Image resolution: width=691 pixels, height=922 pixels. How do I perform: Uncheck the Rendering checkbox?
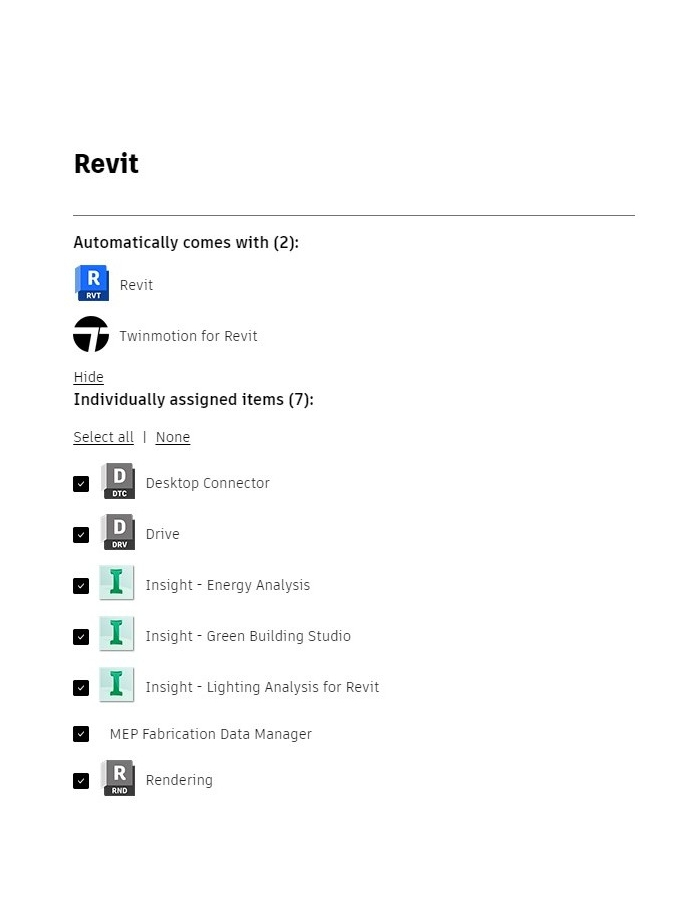click(81, 781)
